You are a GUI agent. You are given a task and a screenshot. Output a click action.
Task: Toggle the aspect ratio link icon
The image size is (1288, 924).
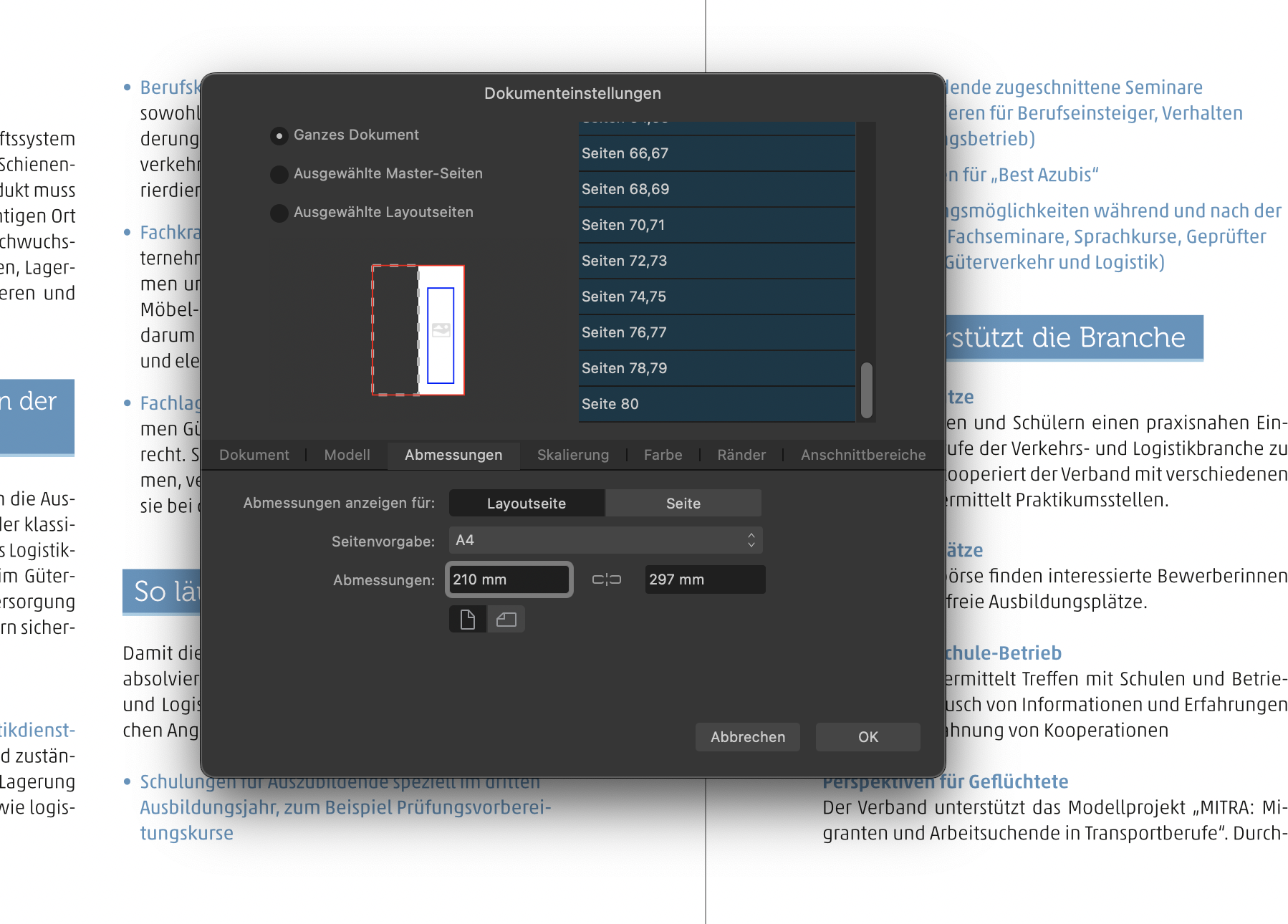pyautogui.click(x=607, y=579)
